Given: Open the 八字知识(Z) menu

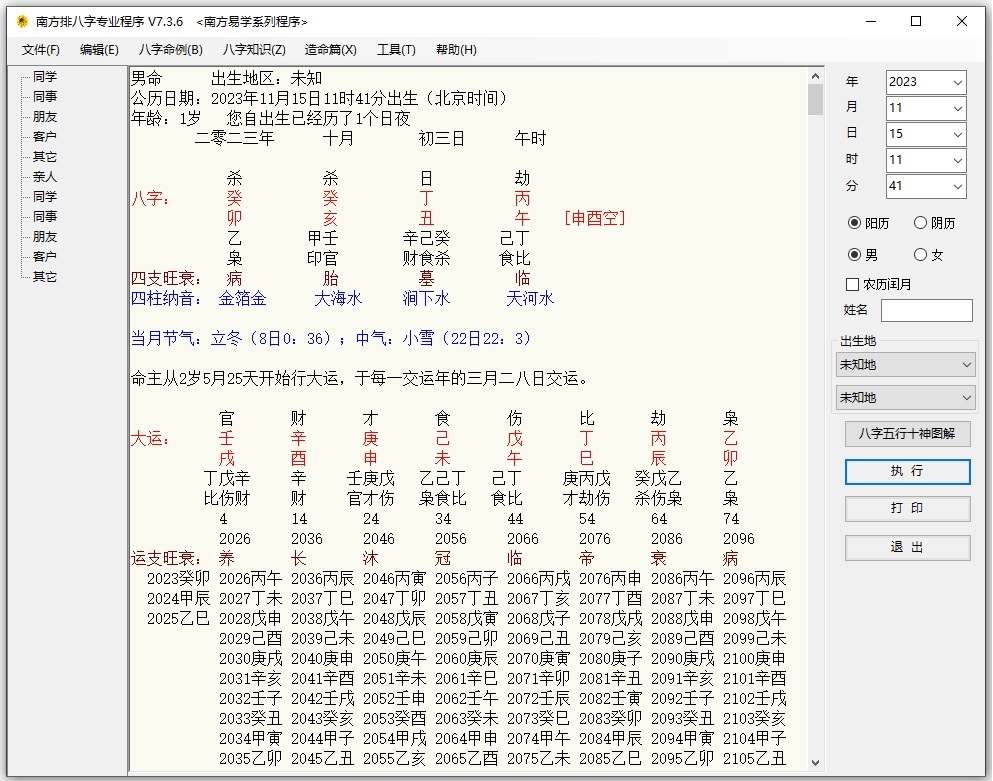Looking at the screenshot, I should [254, 50].
